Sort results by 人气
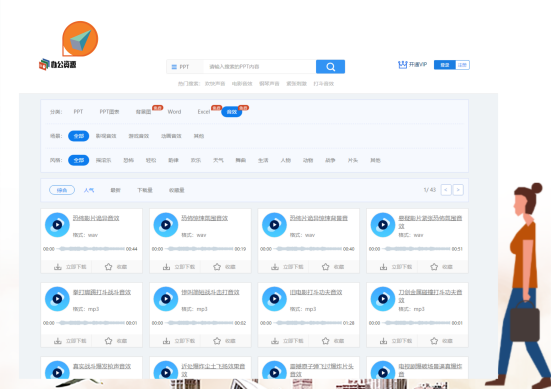This screenshot has height=390, width=551. 89,190
